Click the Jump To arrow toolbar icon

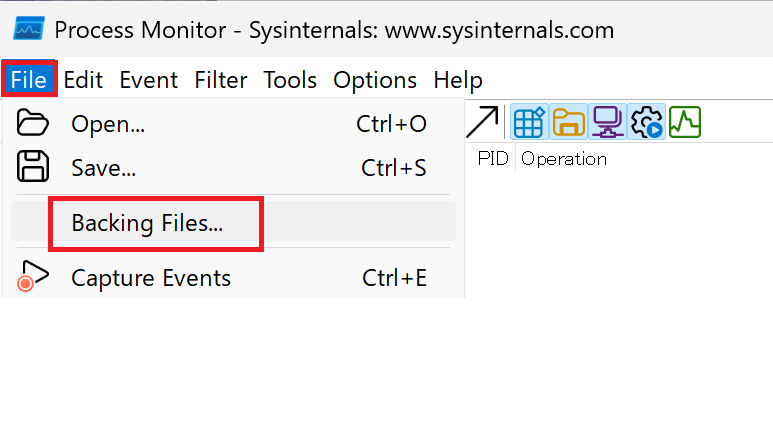tap(482, 122)
